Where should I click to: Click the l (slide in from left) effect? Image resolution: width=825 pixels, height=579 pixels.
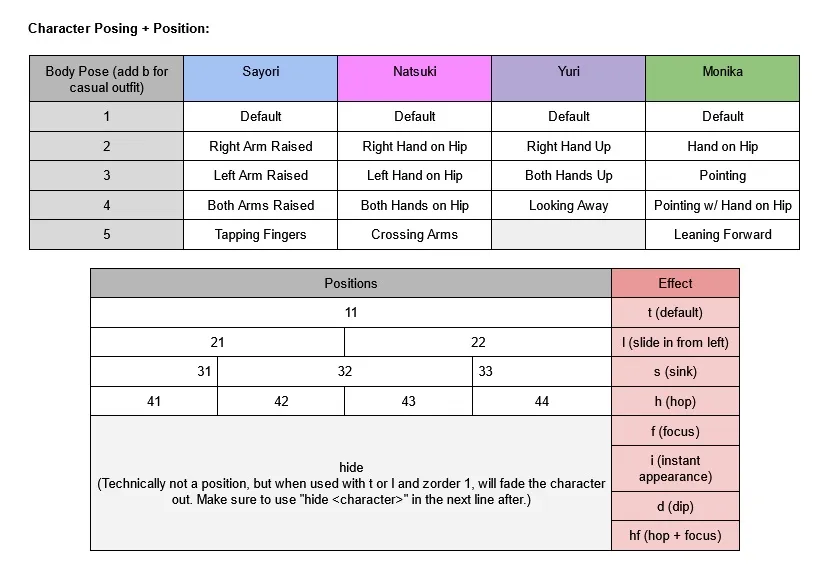[676, 342]
